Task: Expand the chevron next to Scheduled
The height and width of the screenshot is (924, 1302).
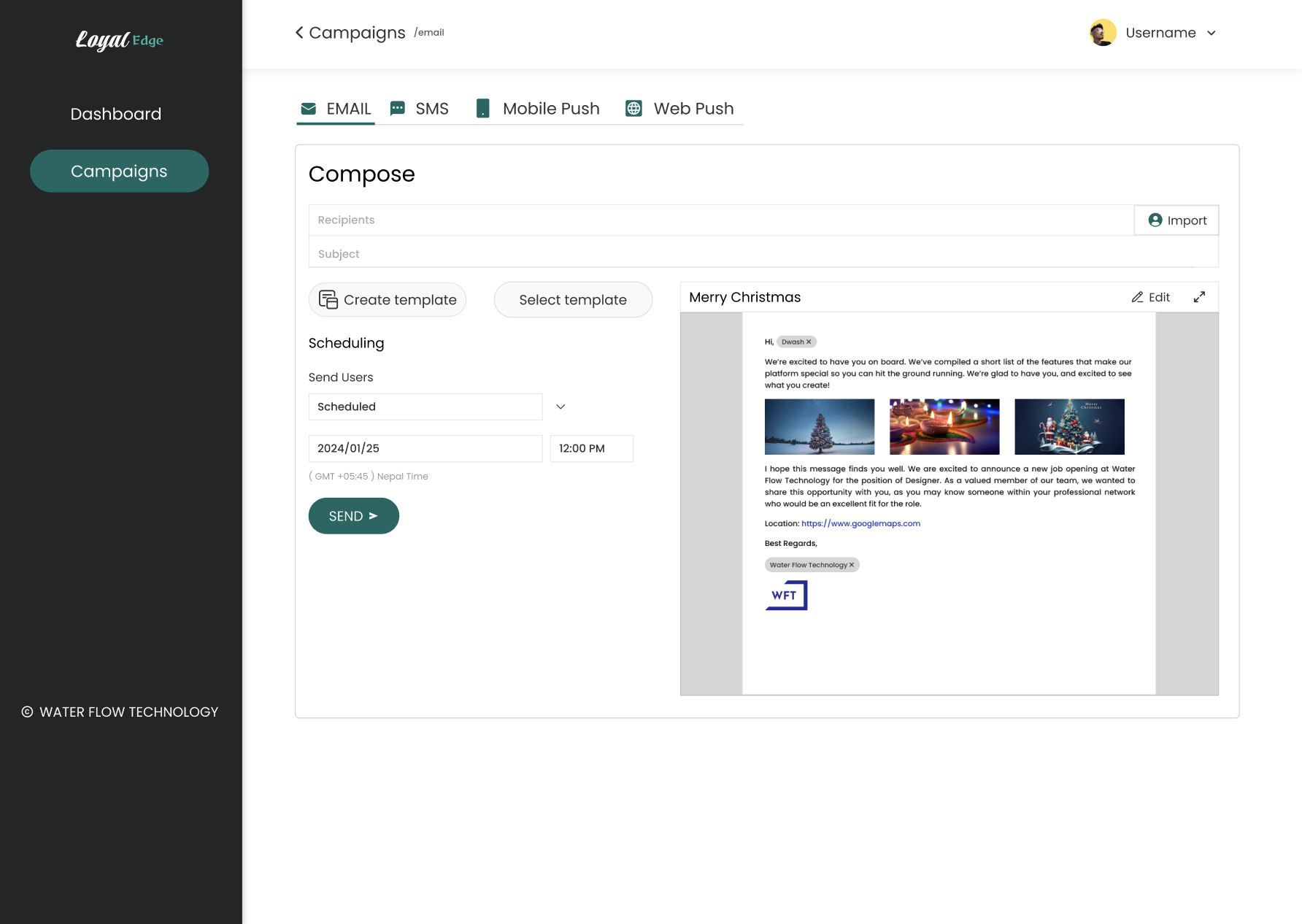Action: pos(561,407)
